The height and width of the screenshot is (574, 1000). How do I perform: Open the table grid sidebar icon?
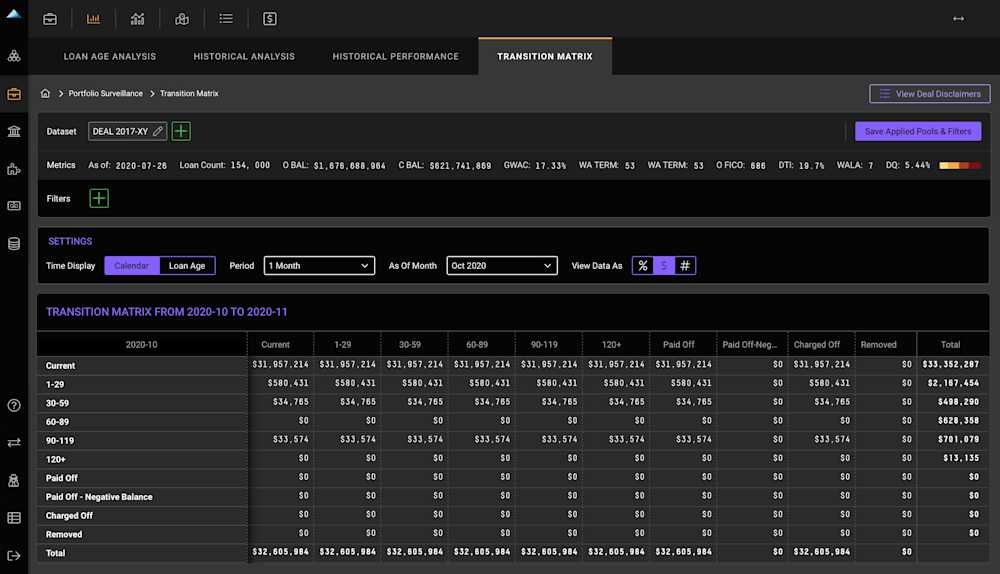[14, 518]
